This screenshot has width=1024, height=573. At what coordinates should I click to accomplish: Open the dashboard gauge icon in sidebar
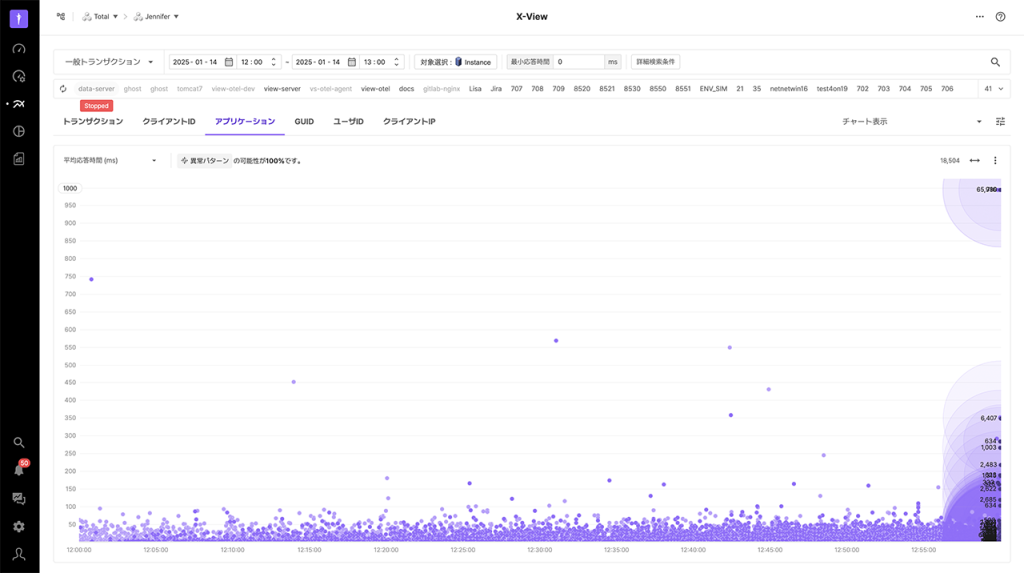tap(18, 48)
